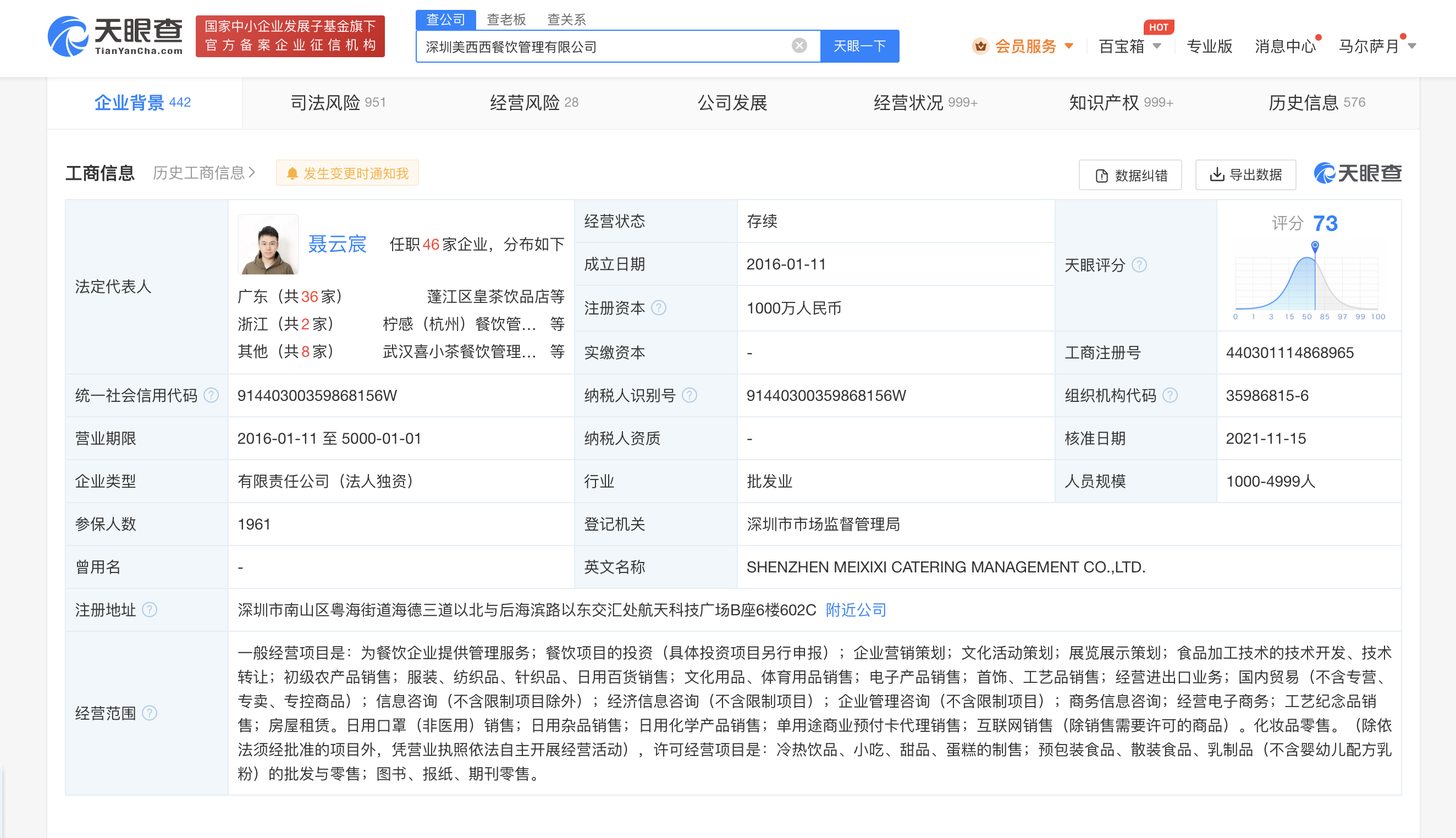The width and height of the screenshot is (1456, 838).
Task: Select the 司法风险 tab
Action: point(338,102)
